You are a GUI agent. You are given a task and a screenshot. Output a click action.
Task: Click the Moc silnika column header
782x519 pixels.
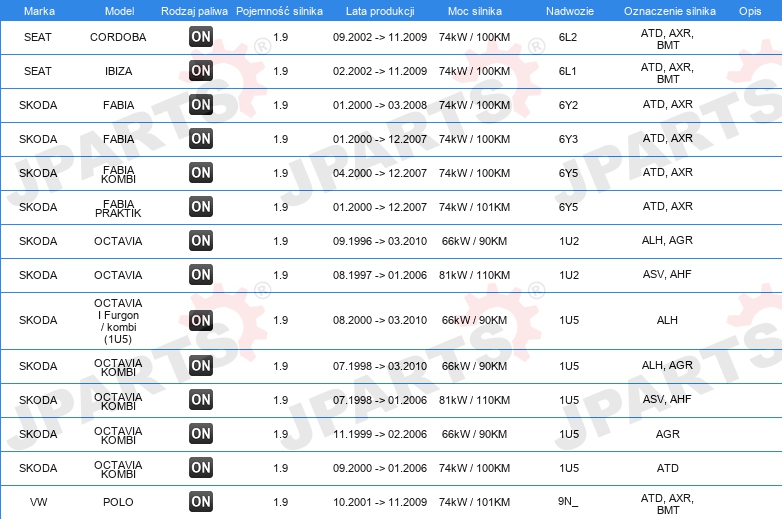pos(475,11)
